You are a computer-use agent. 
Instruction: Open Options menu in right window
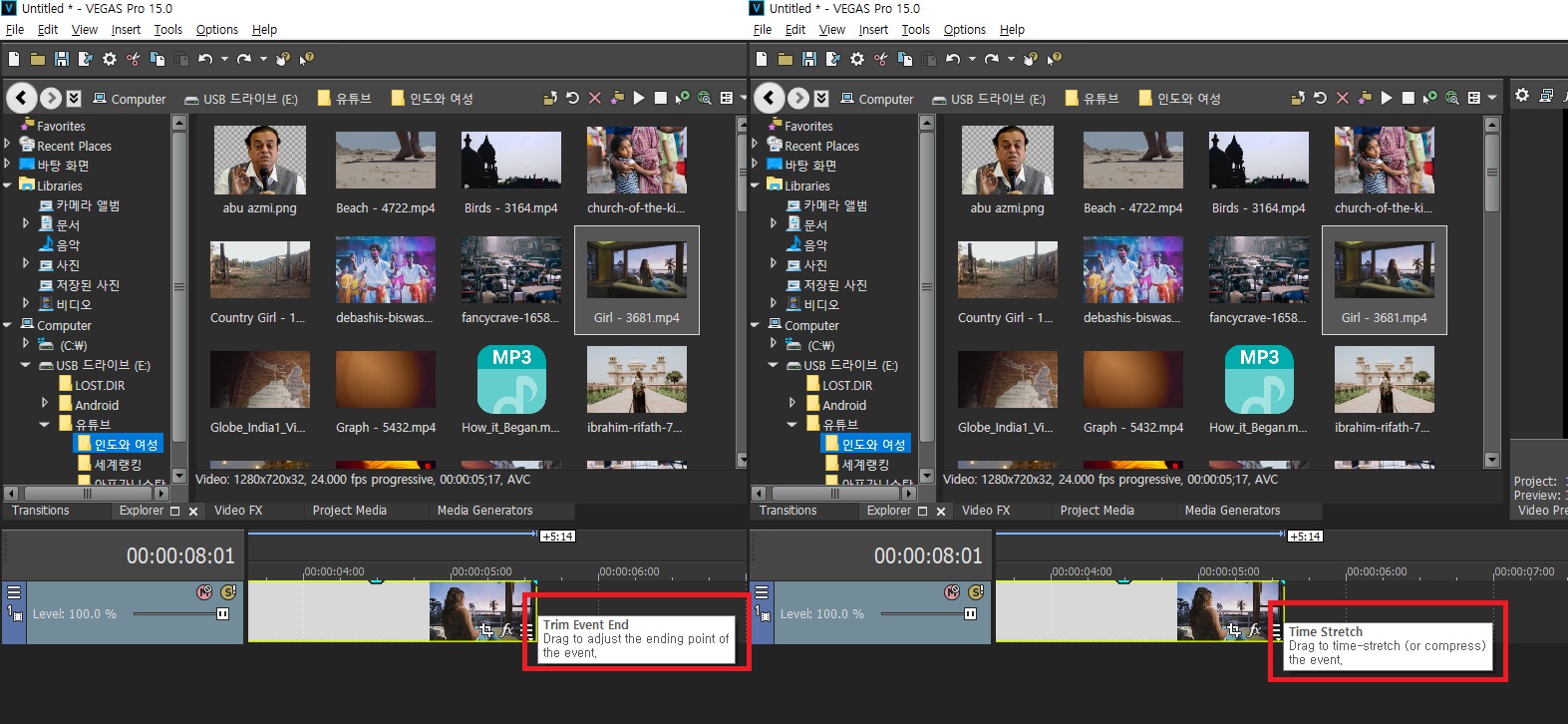[964, 30]
